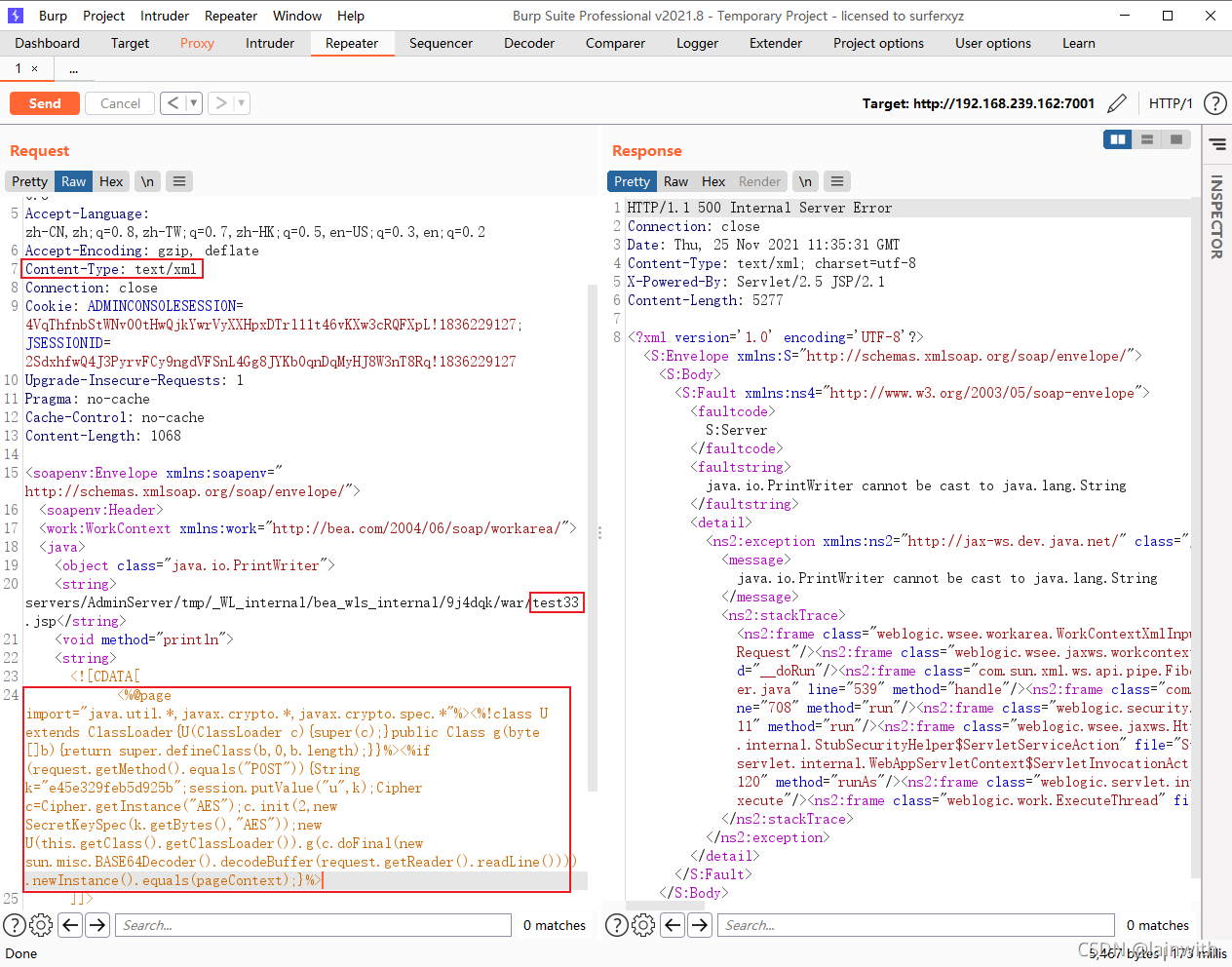Select Raw view in Response pane
This screenshot has height=967, width=1232.
(x=675, y=181)
